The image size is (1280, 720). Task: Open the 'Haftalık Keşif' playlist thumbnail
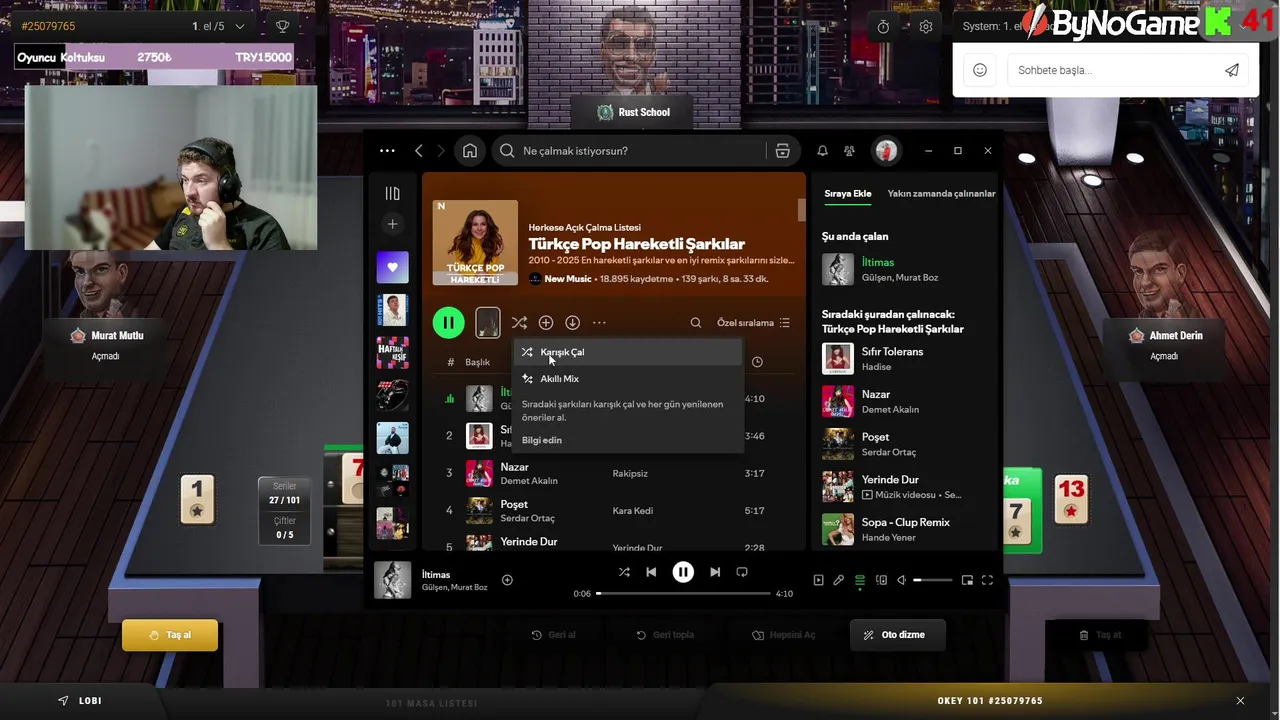tap(392, 353)
